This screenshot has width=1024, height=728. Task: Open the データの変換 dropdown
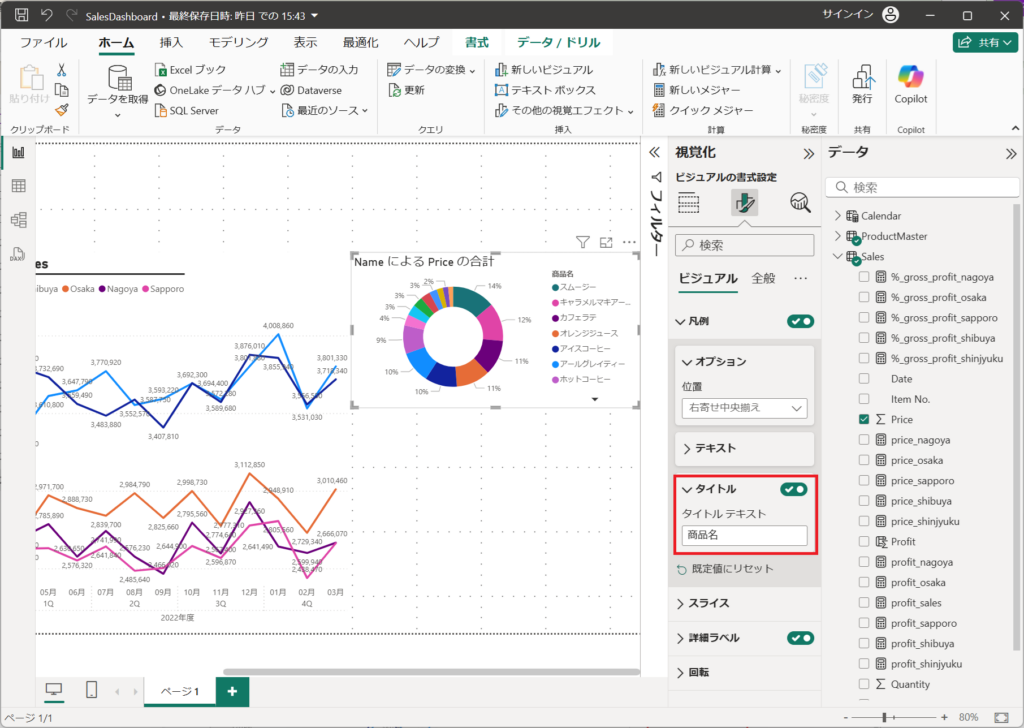pos(431,70)
